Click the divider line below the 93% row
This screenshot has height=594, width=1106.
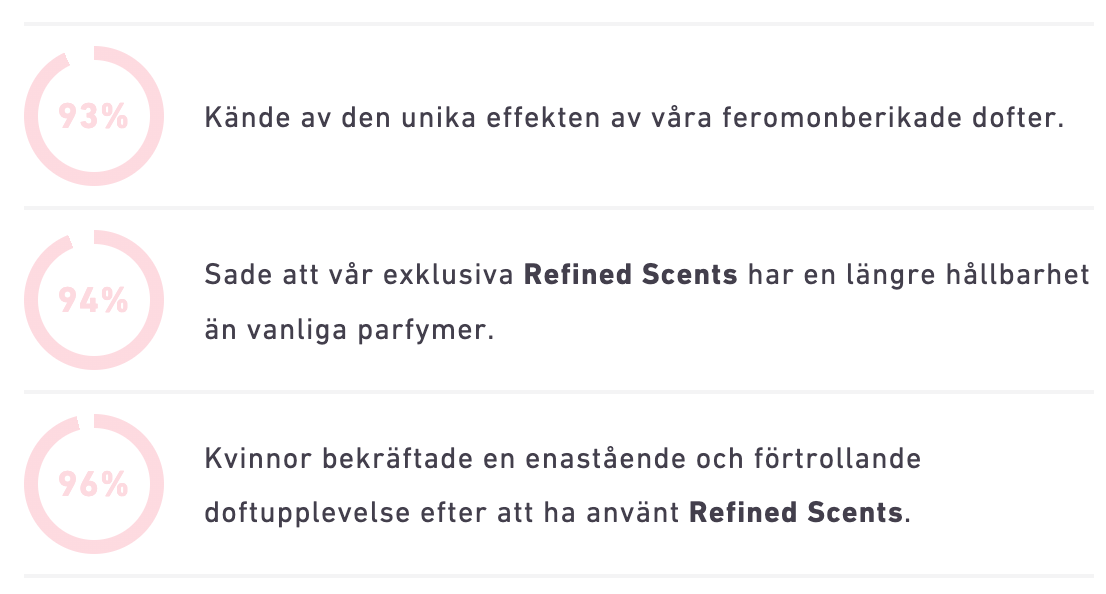(x=559, y=208)
